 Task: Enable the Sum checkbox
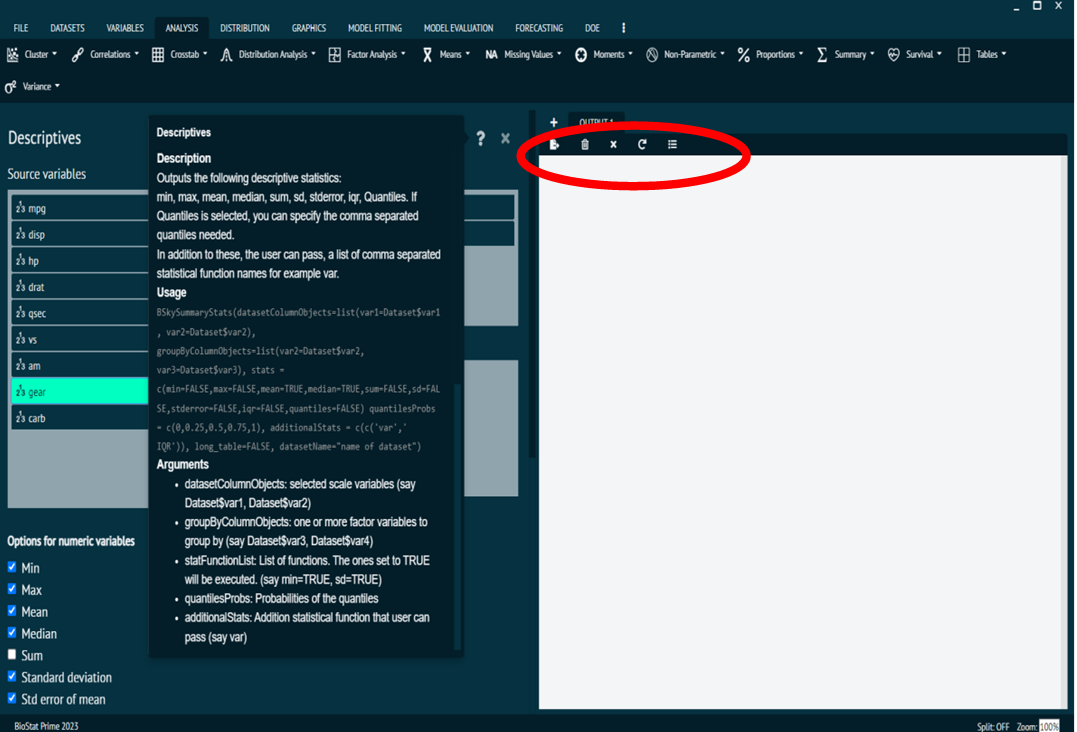[x=12, y=655]
